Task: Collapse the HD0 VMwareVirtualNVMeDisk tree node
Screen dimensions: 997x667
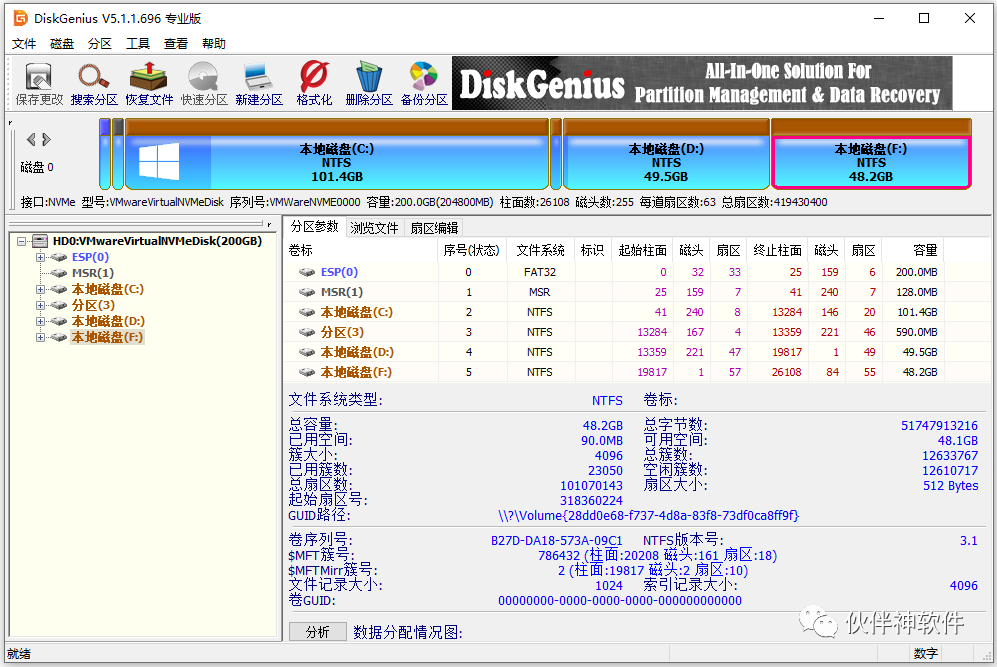Action: (x=21, y=241)
